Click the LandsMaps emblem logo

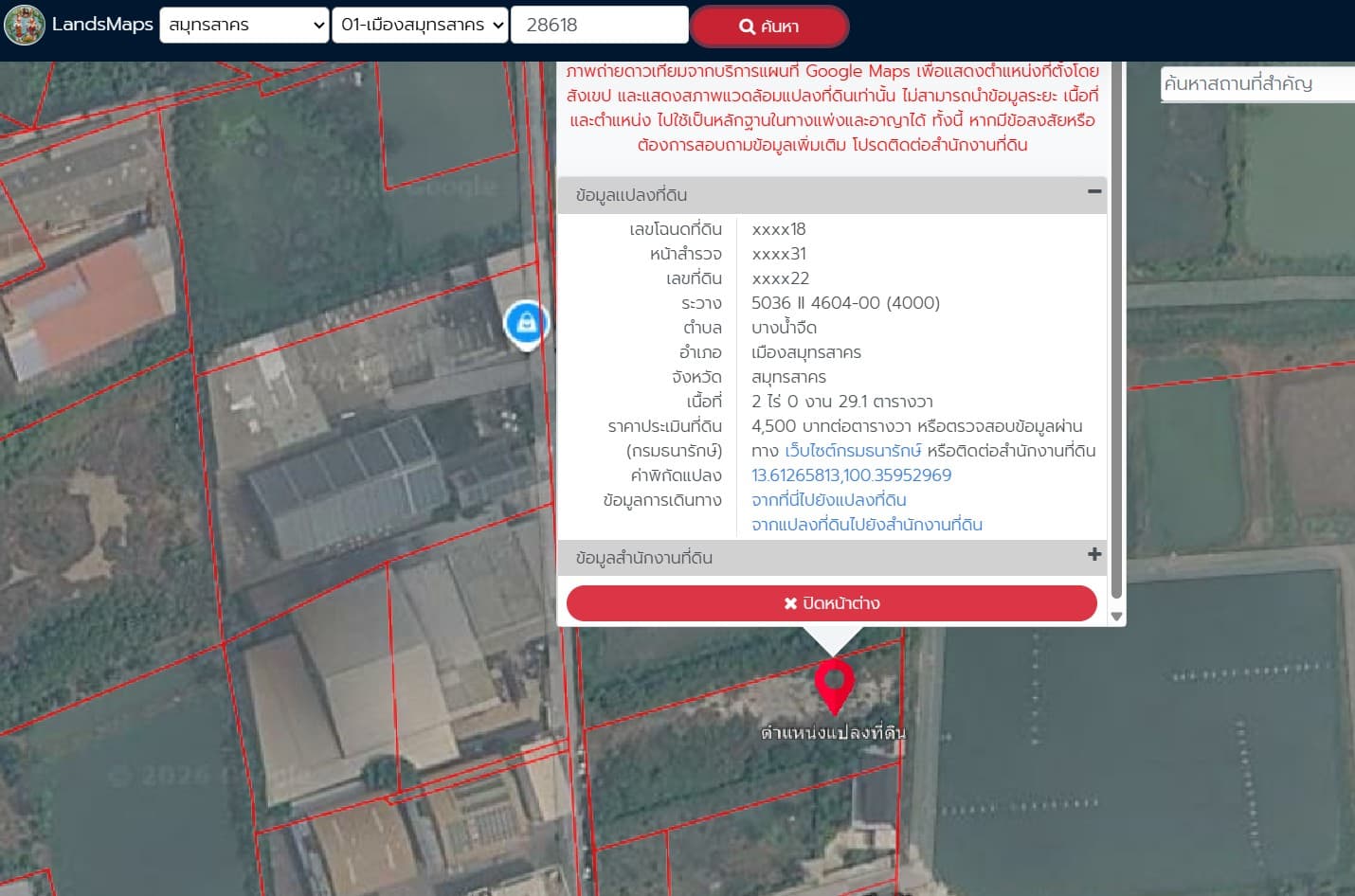(x=25, y=25)
